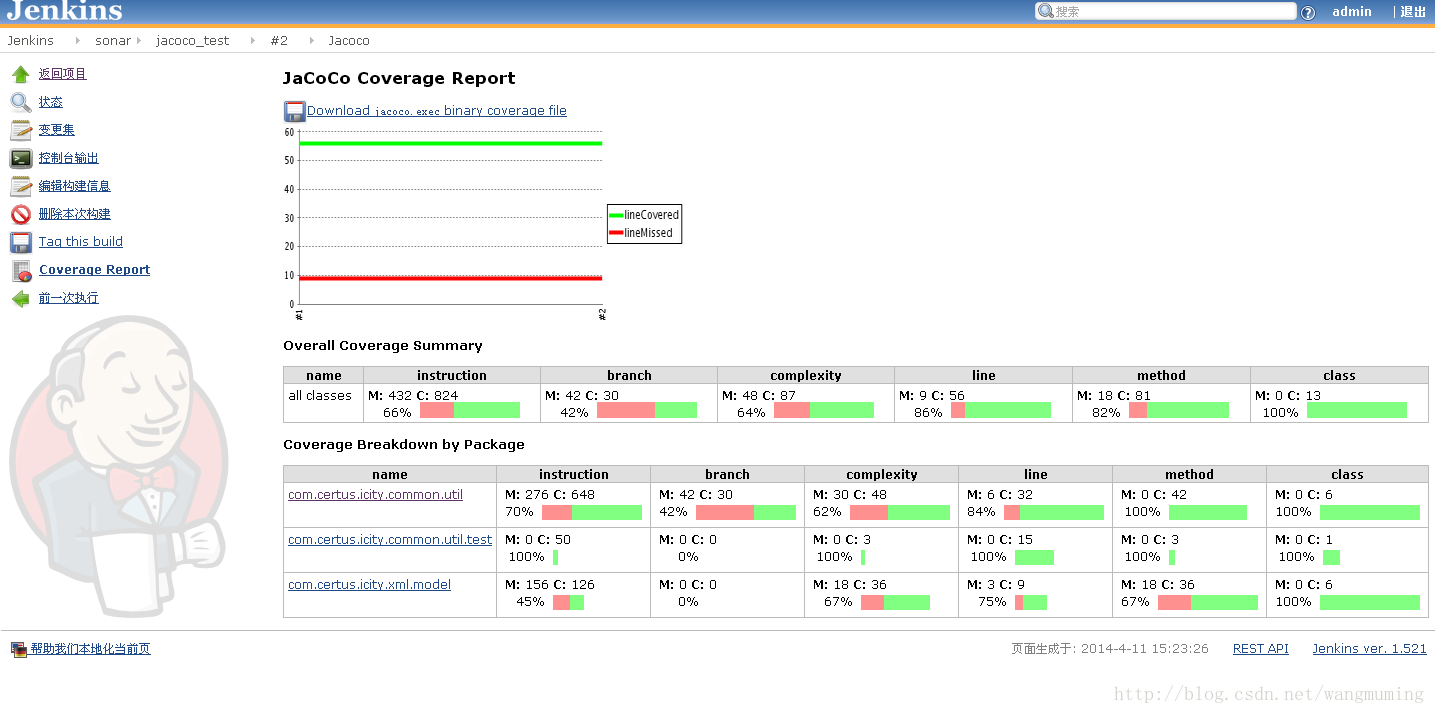
Task: Open the 帮助我们本地化当前页 link
Action: coord(90,649)
